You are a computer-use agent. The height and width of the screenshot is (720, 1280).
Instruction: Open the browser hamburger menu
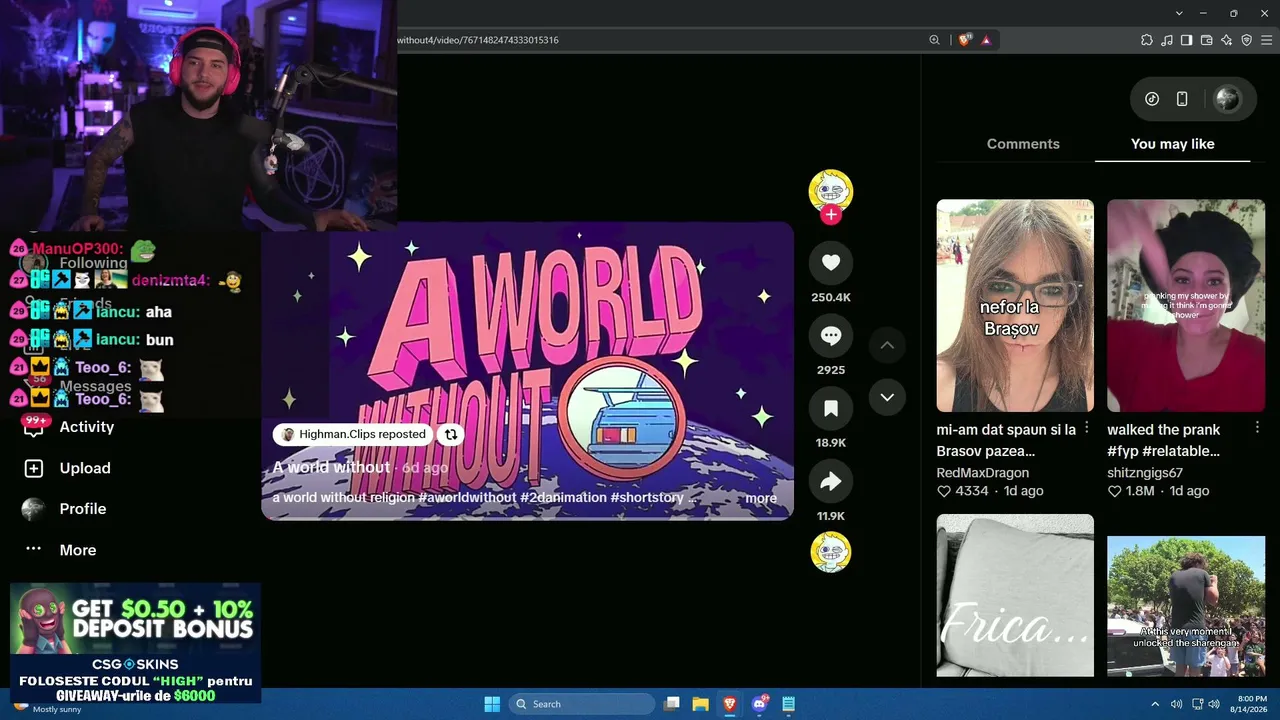coord(1266,40)
